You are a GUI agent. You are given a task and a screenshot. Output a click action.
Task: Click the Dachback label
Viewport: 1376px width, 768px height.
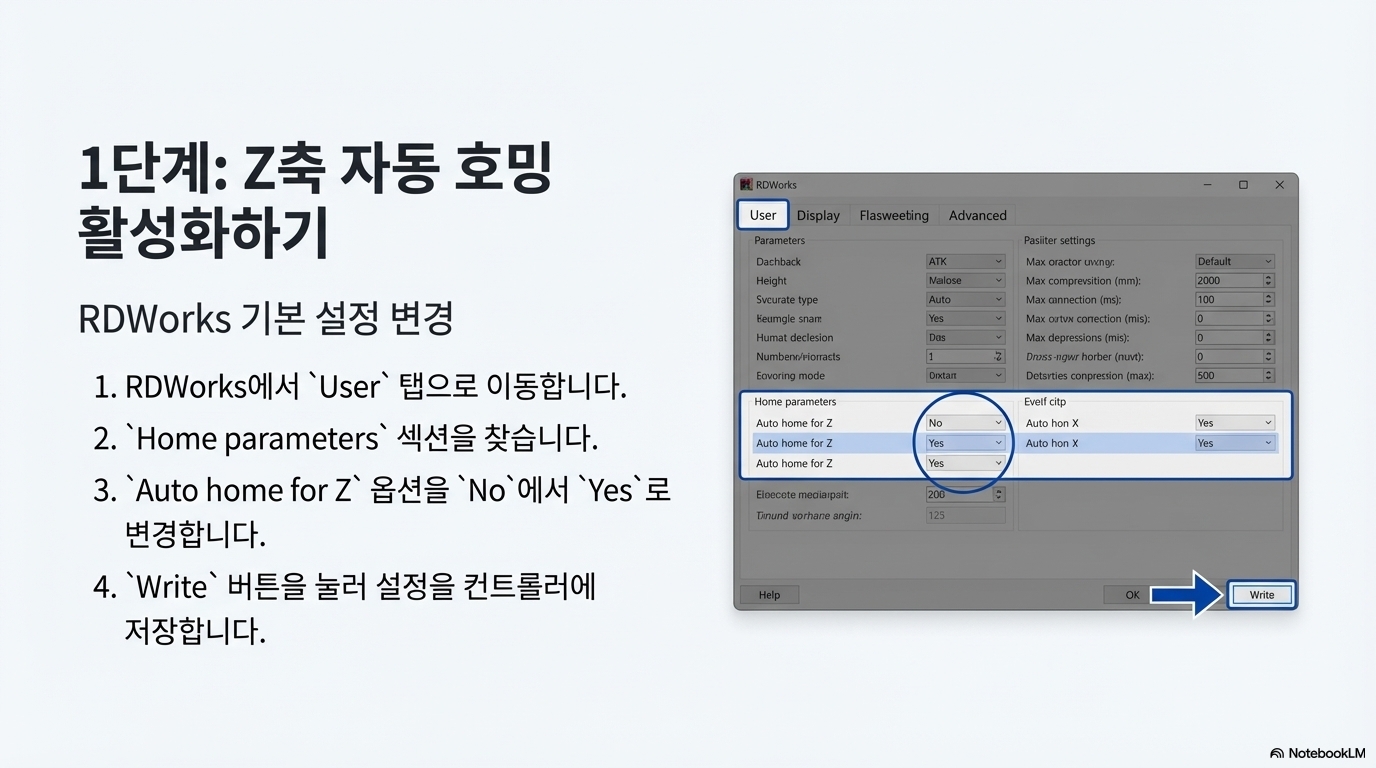pyautogui.click(x=779, y=261)
